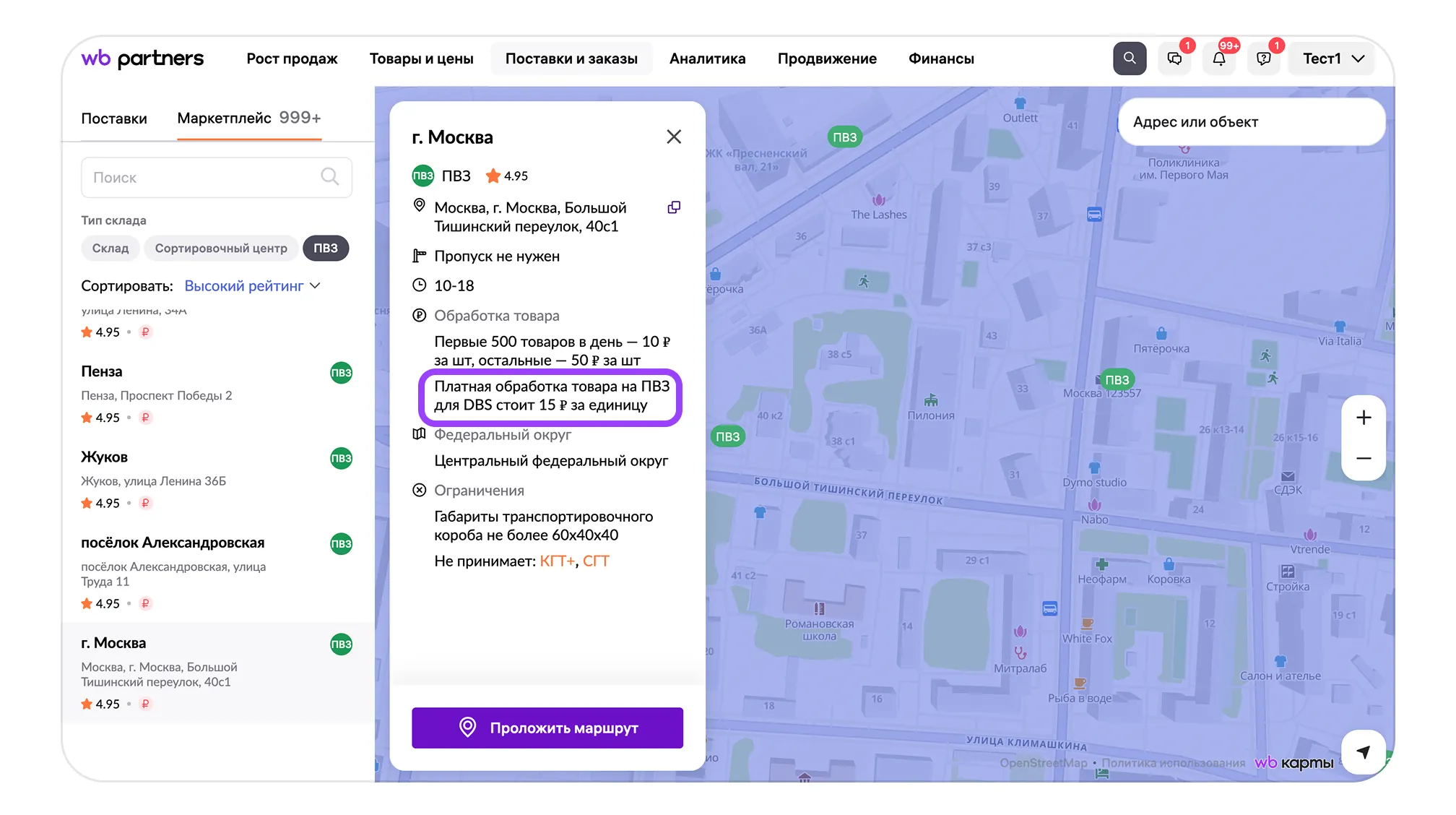The width and height of the screenshot is (1456, 815).
Task: Click Центральный федеральный округ text
Action: pyautogui.click(x=551, y=461)
